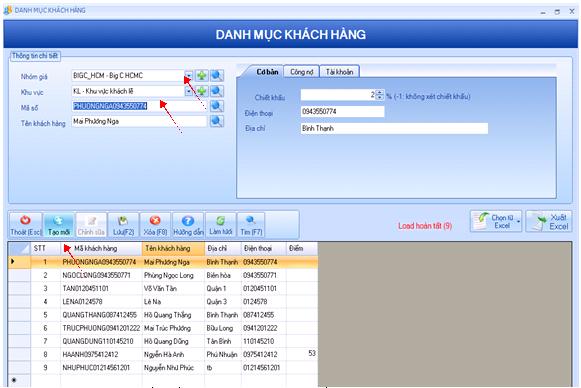581x388 pixels.
Task: Click address cell Bửu Long
Action: point(219,328)
